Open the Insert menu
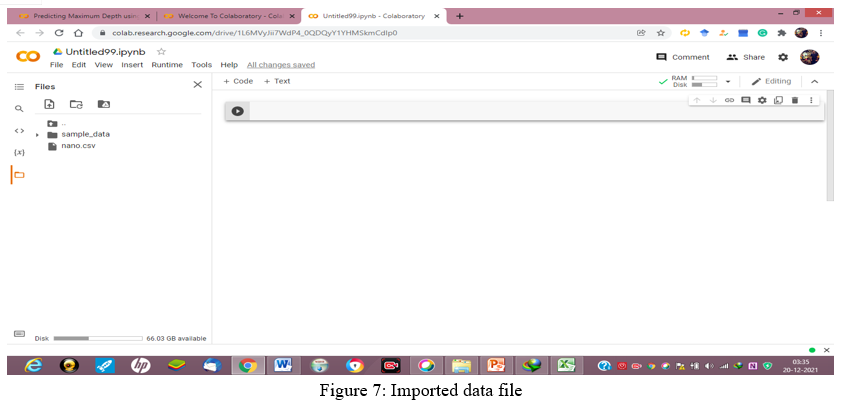The image size is (856, 402). coord(132,64)
